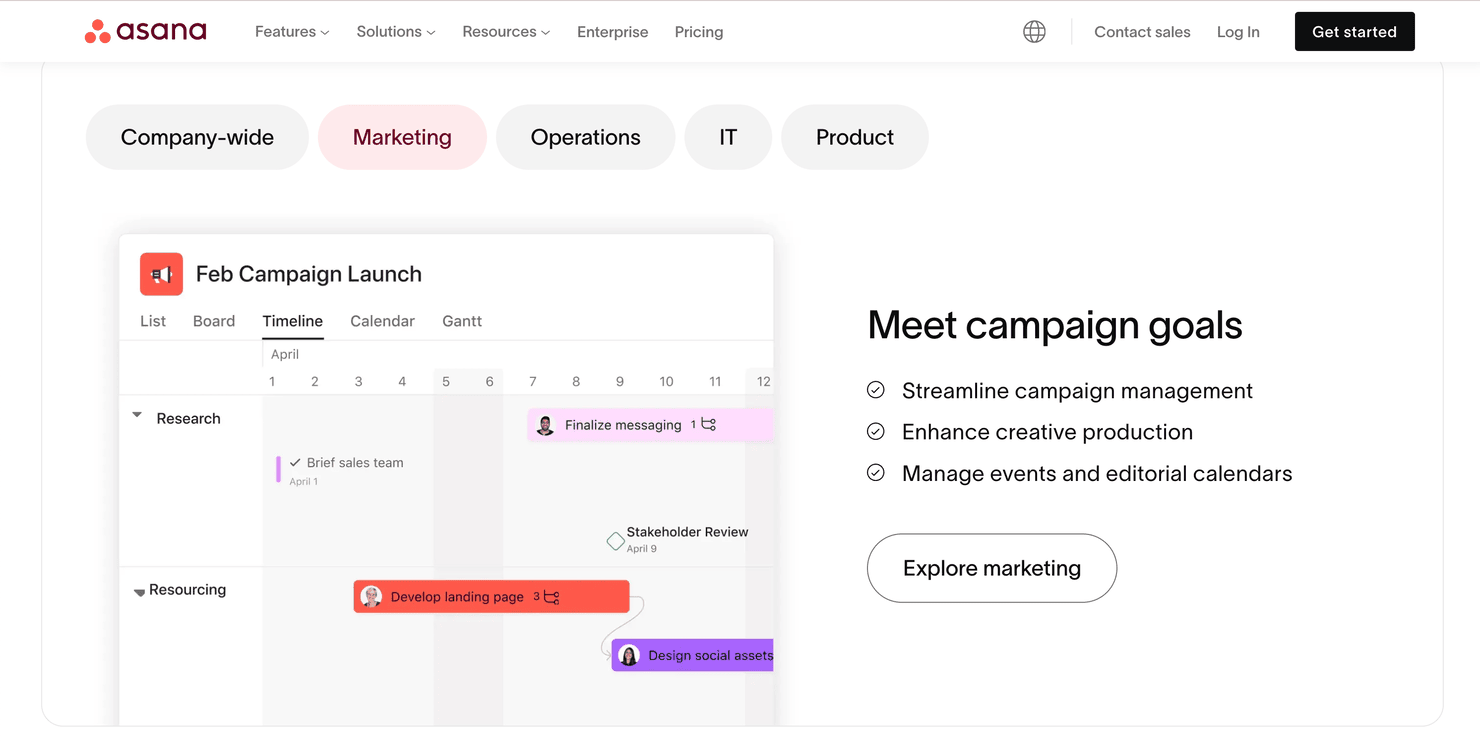Viewport: 1480px width, 742px height.
Task: Collapse the Research section
Action: point(137,416)
